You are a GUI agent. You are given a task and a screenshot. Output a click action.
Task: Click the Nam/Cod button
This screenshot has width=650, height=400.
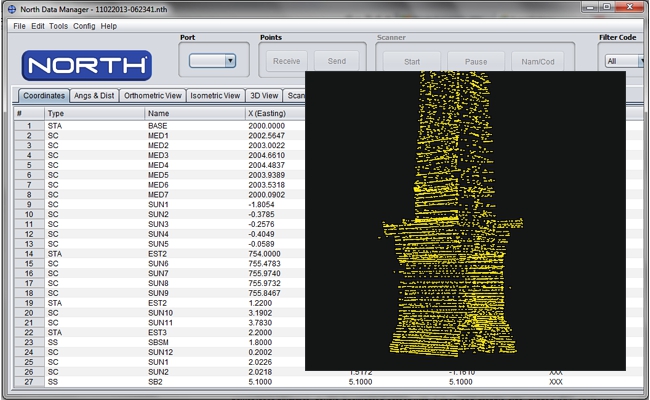pos(538,62)
